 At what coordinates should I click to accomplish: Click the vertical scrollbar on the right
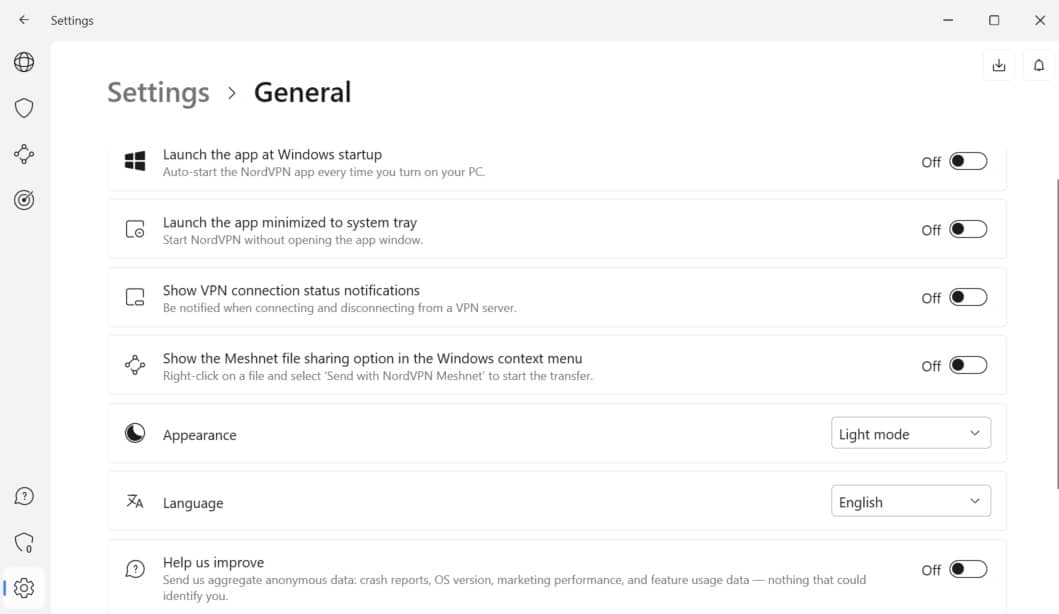click(1056, 334)
